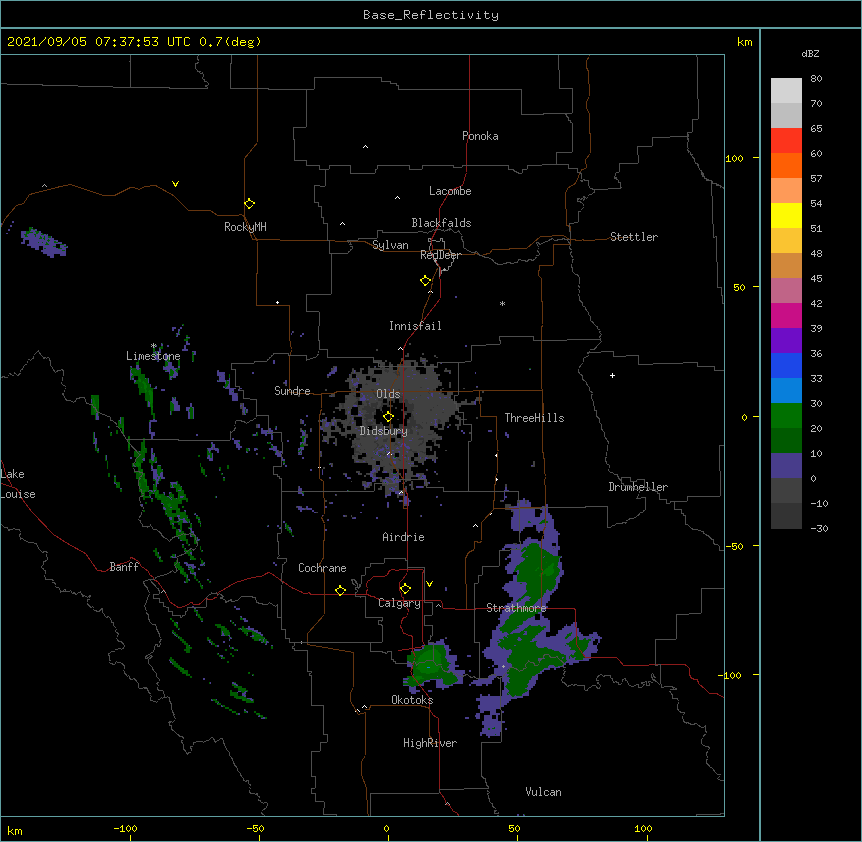This screenshot has height=842, width=862.
Task: Click the white asterisk above Limestone label
Action: click(x=153, y=346)
